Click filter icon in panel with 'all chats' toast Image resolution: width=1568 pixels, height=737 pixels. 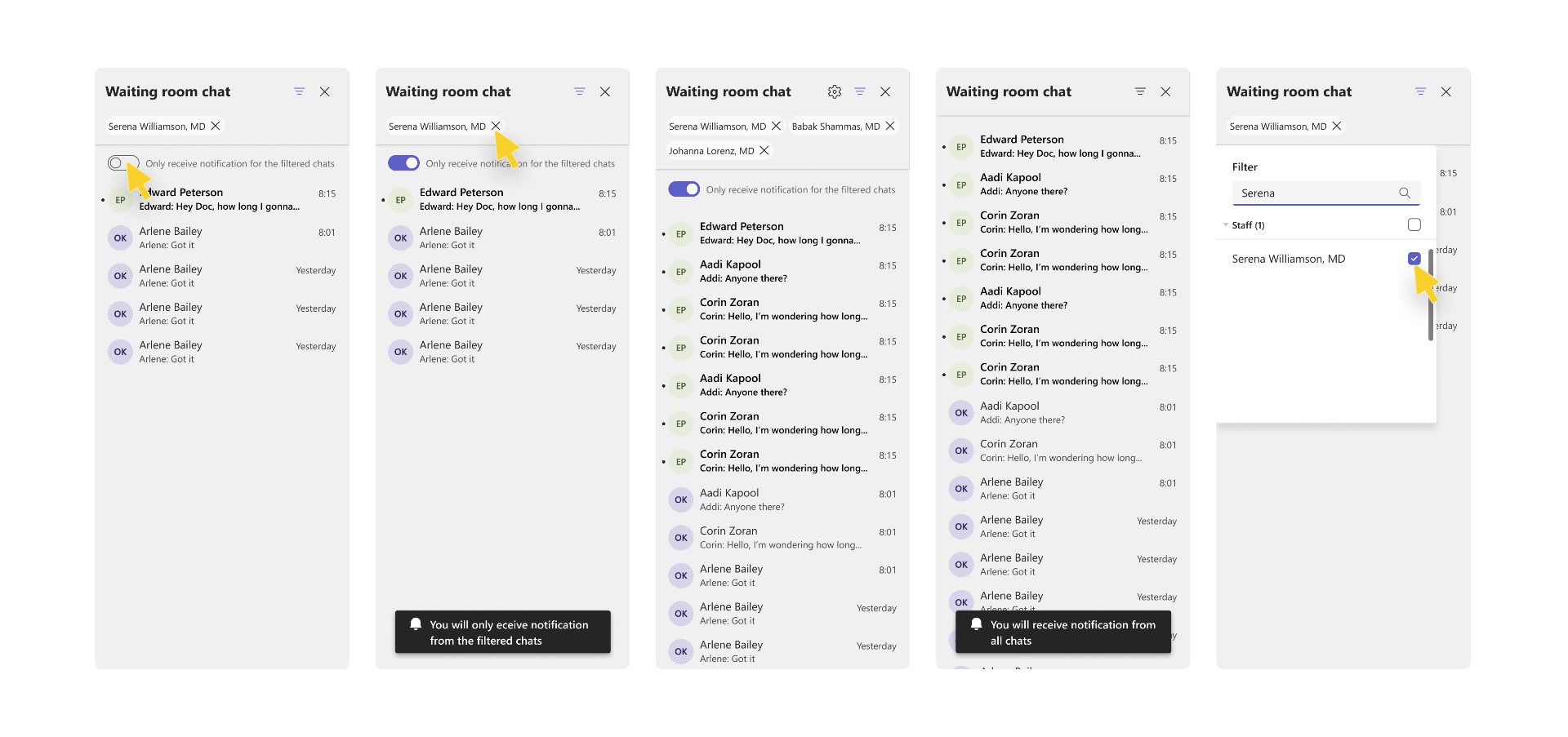coord(1140,91)
